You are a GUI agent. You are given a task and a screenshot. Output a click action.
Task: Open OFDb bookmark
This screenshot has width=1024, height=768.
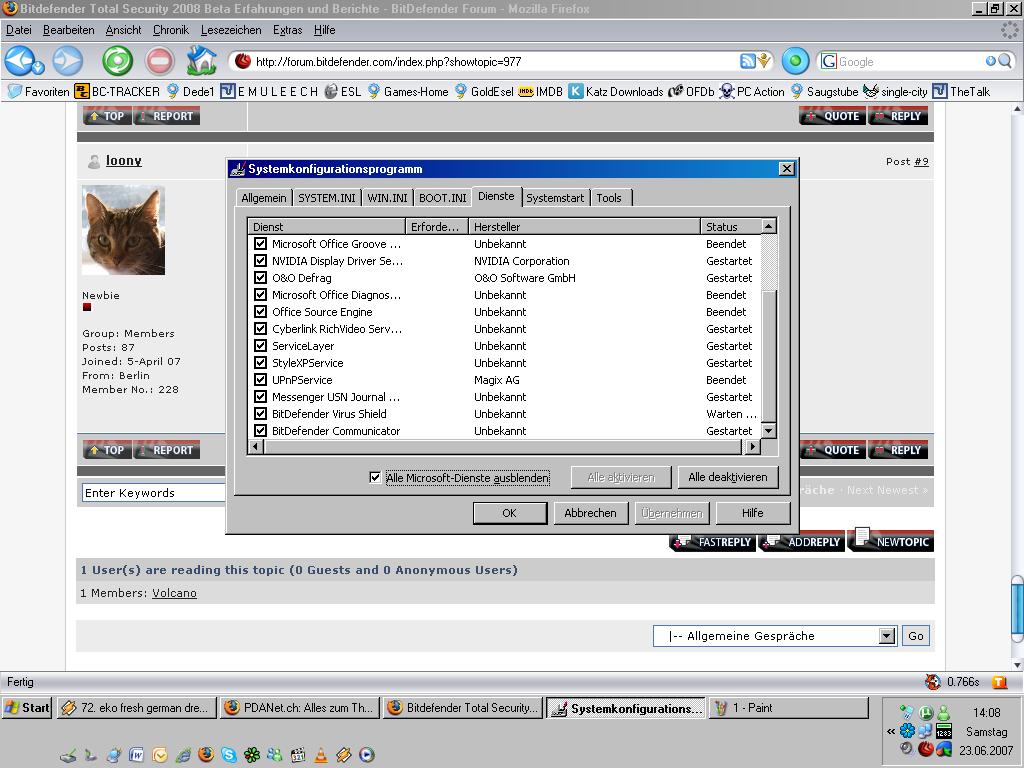(x=692, y=91)
